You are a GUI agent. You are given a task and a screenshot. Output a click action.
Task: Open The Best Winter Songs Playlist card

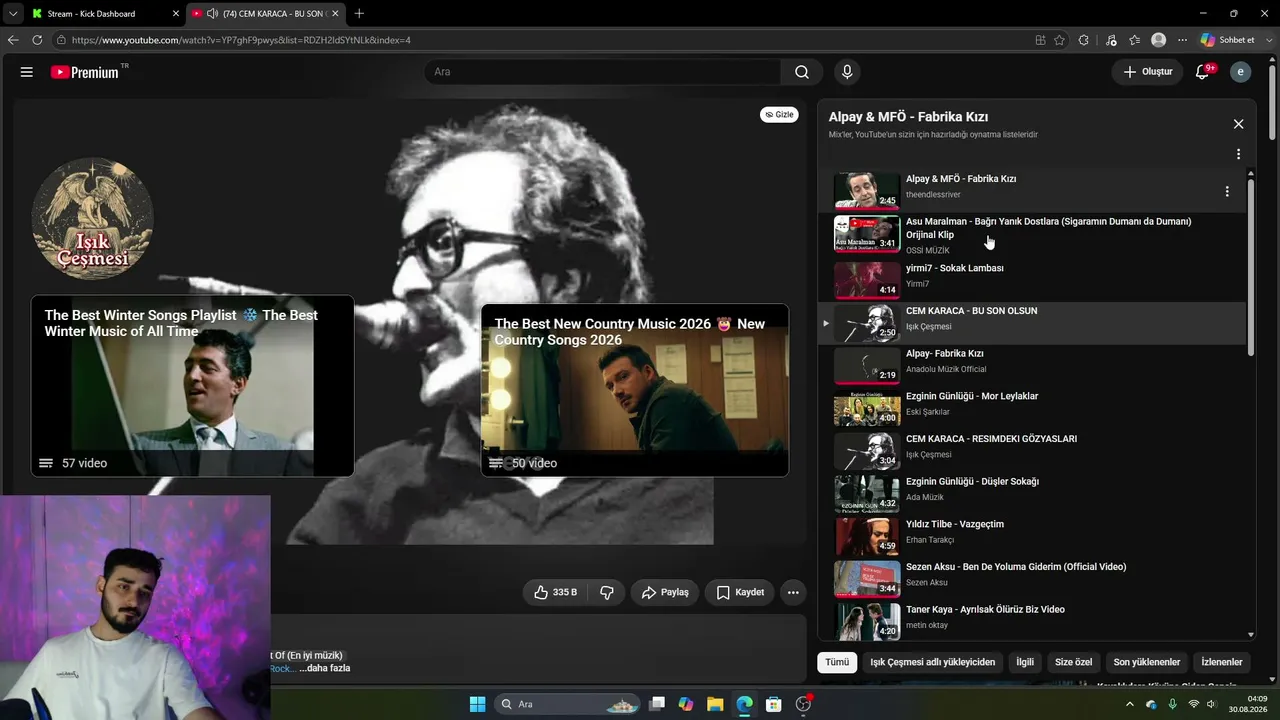(192, 386)
